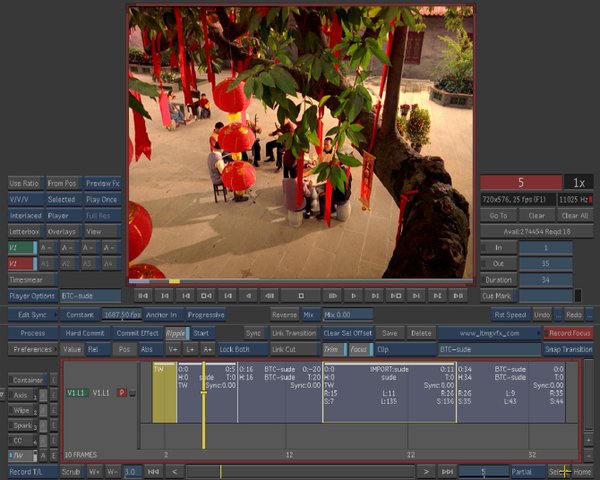Open the Interlaced display mode dropdown
Viewport: 600px width, 480px height.
pos(24,215)
